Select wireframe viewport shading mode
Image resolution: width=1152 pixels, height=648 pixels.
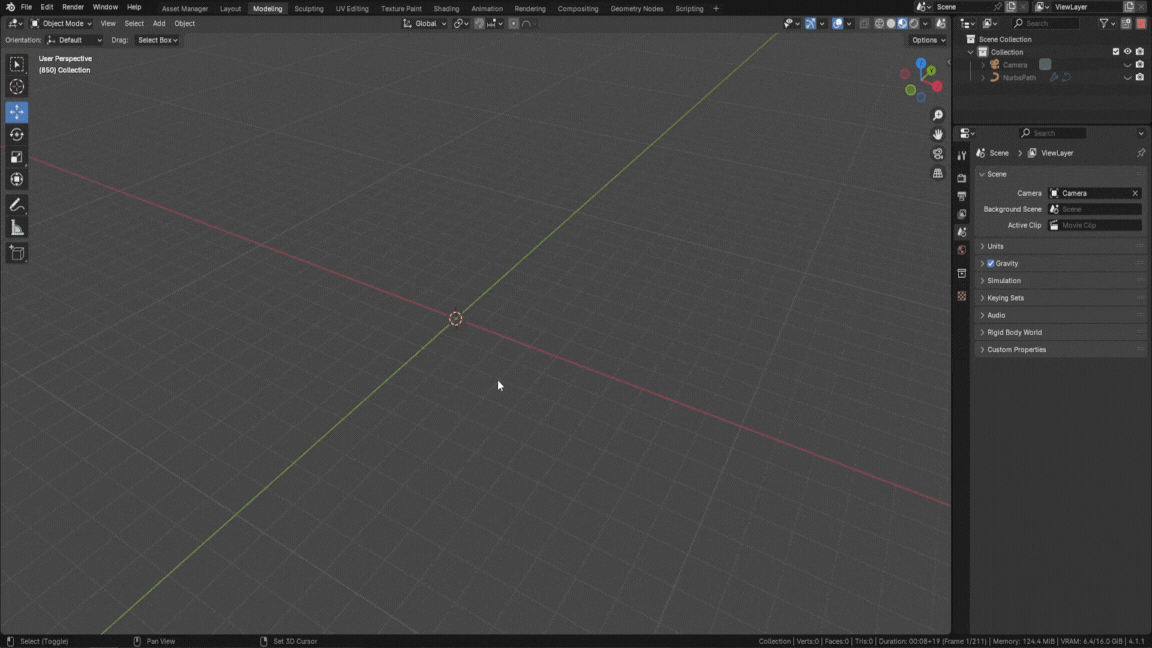pos(879,24)
